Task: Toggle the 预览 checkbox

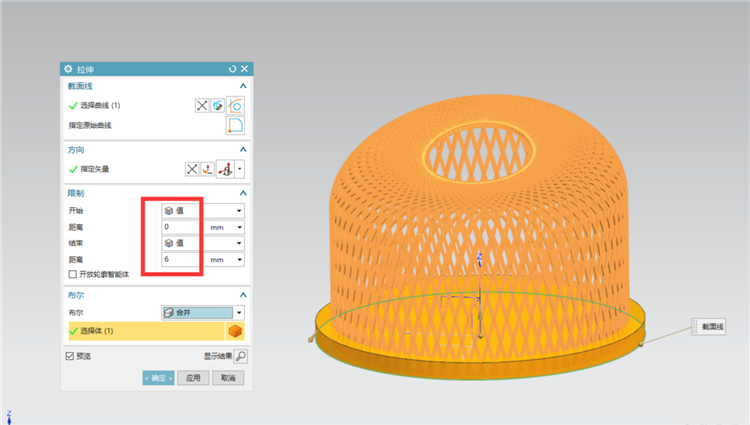Action: 70,356
